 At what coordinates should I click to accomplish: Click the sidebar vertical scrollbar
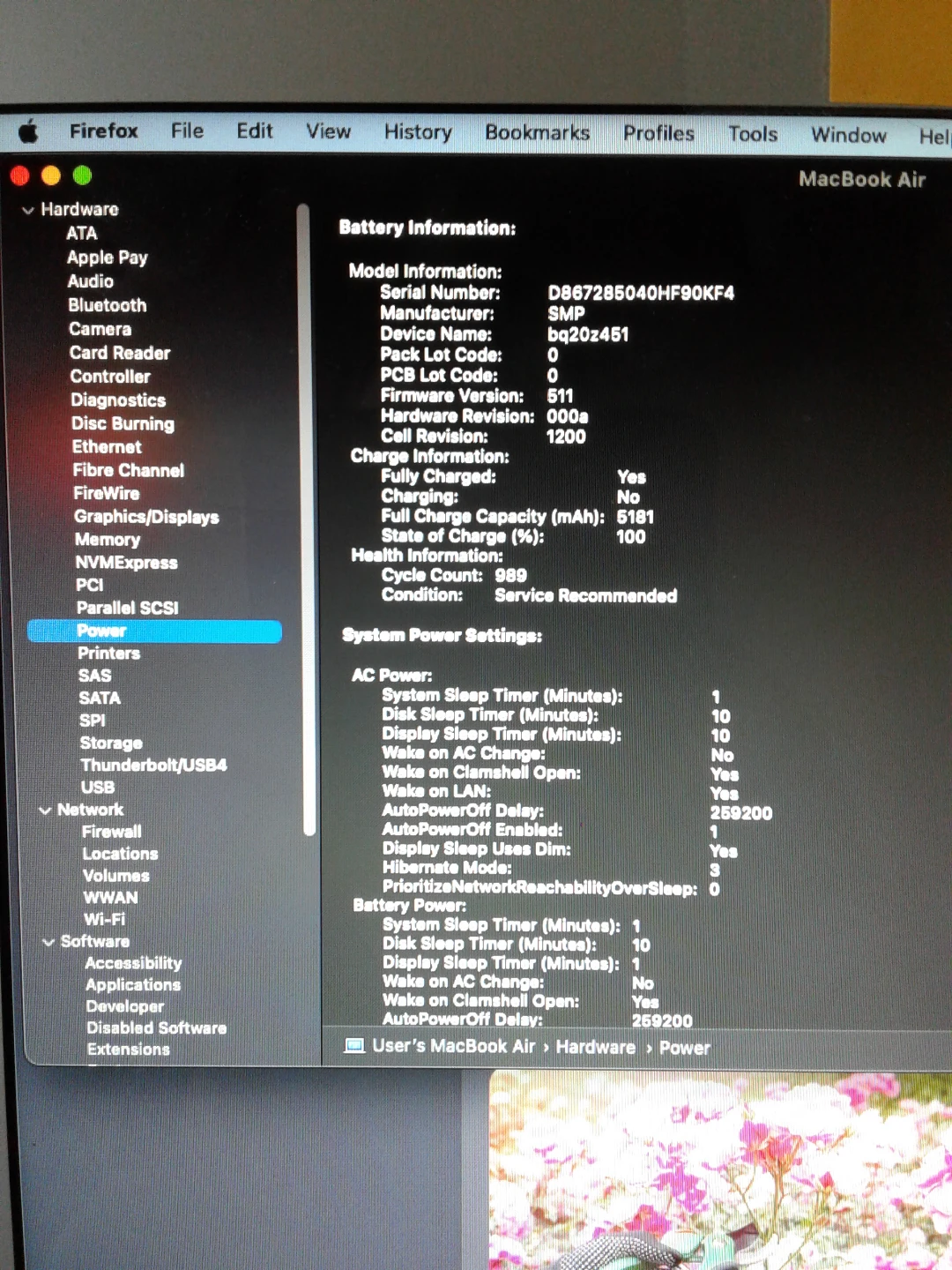pyautogui.click(x=305, y=520)
